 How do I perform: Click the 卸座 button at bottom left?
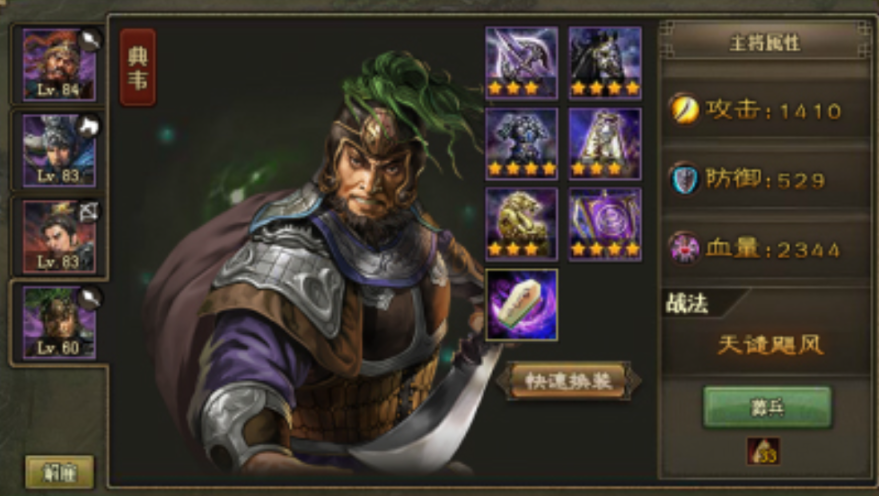(59, 472)
